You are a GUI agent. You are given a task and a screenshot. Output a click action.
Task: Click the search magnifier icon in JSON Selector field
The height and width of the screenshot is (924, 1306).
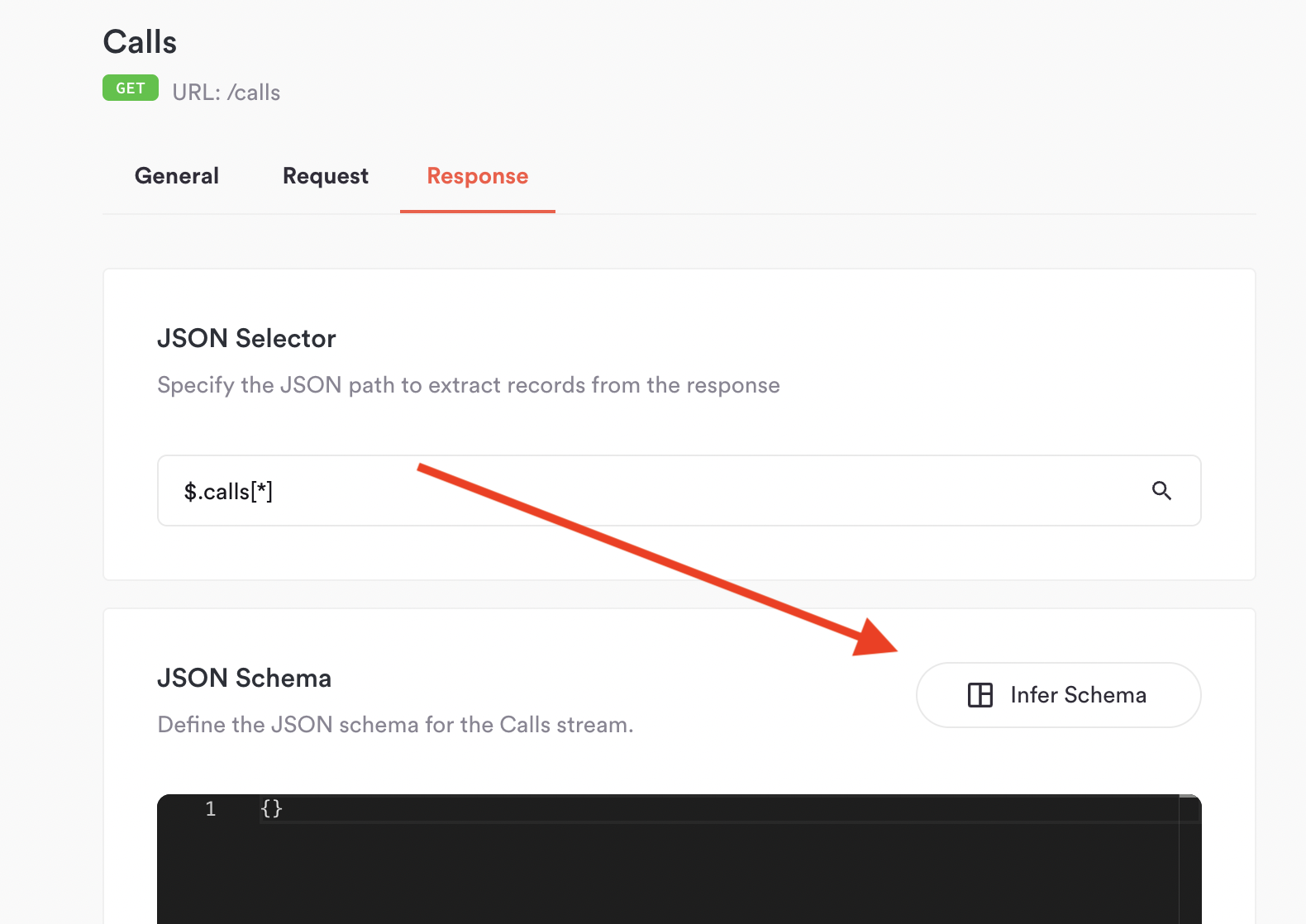(1161, 491)
